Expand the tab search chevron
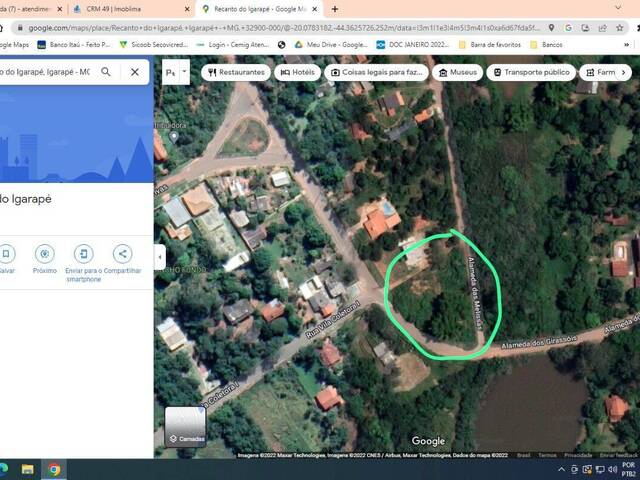The width and height of the screenshot is (640, 480). 618,8
